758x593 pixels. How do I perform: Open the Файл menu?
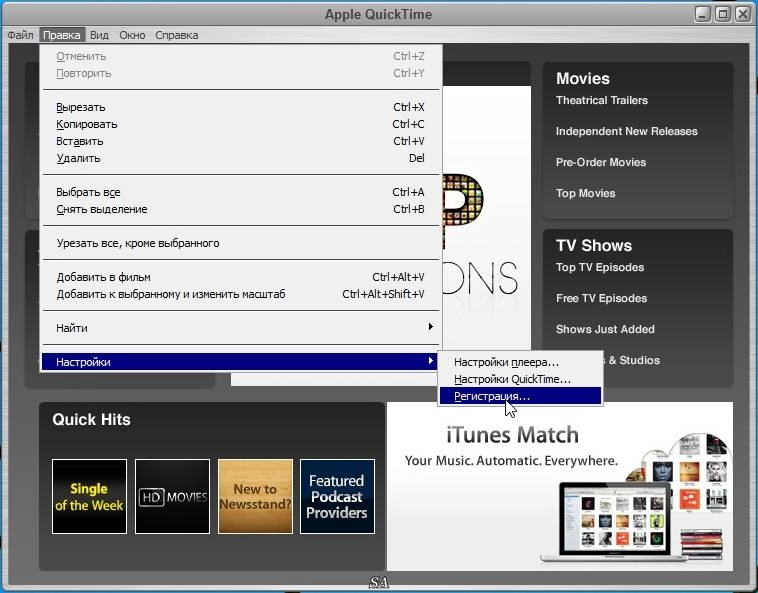(20, 35)
